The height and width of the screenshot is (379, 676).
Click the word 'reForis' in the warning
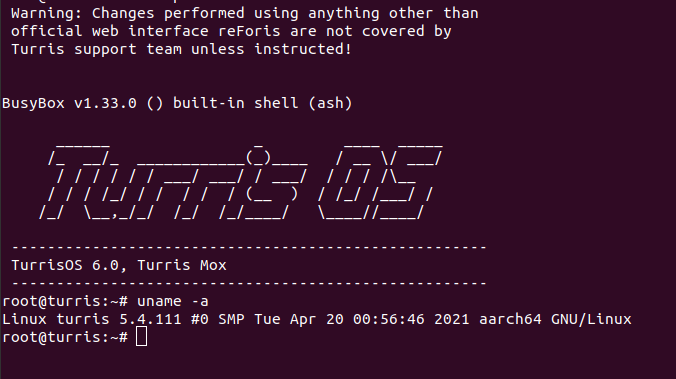249,31
